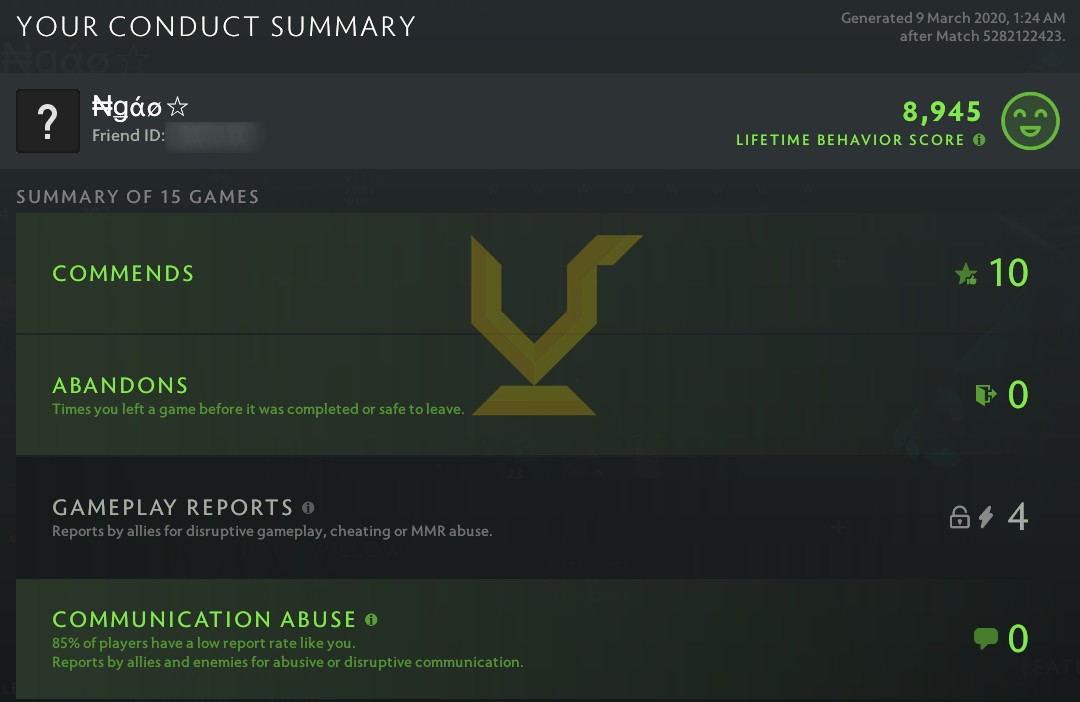
Task: Click the Communication Abuse heading text
Action: pos(204,620)
